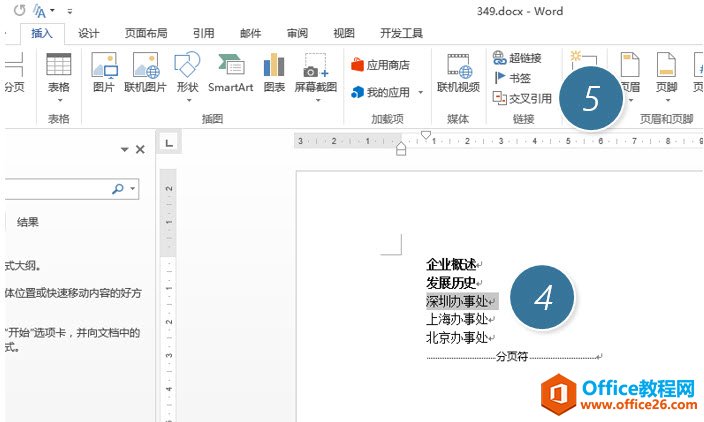Click the 图片 (Pictures) icon

pos(103,73)
